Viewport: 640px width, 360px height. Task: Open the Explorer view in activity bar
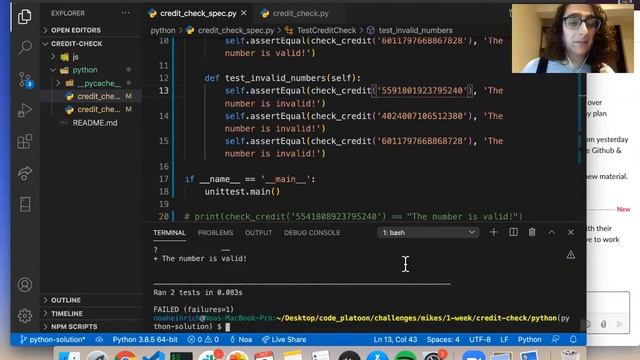click(x=24, y=17)
